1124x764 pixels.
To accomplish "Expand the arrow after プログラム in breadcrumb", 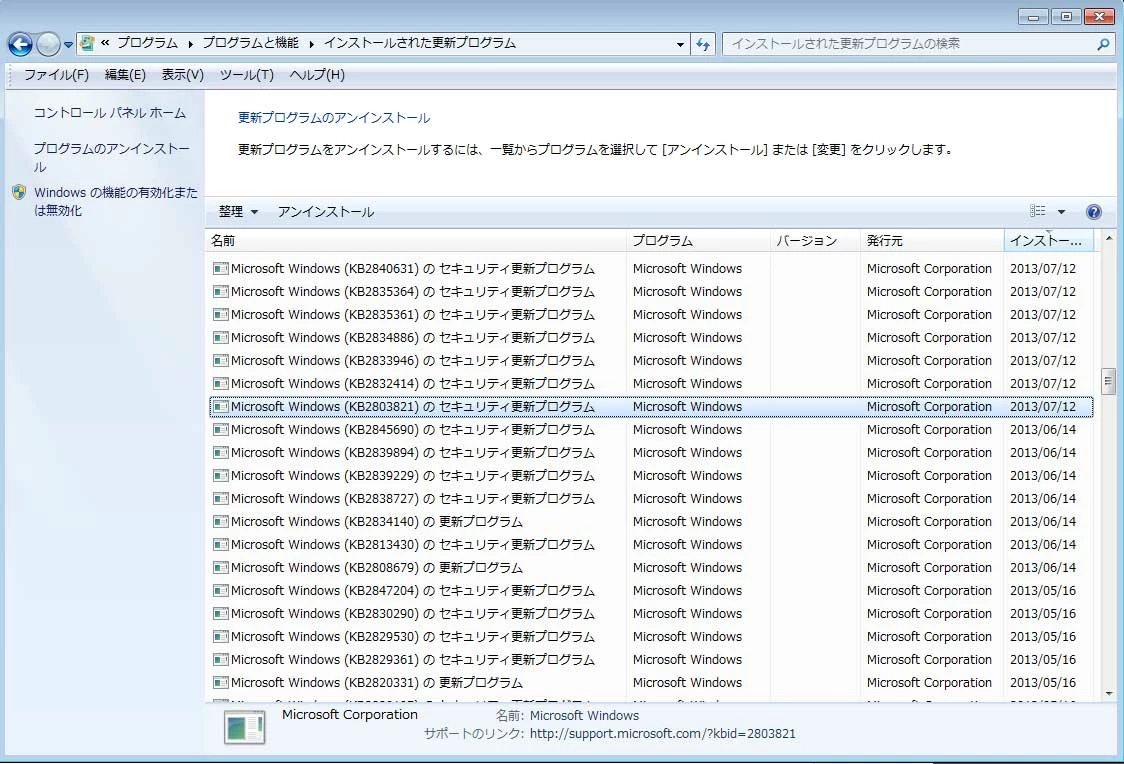I will tap(191, 44).
